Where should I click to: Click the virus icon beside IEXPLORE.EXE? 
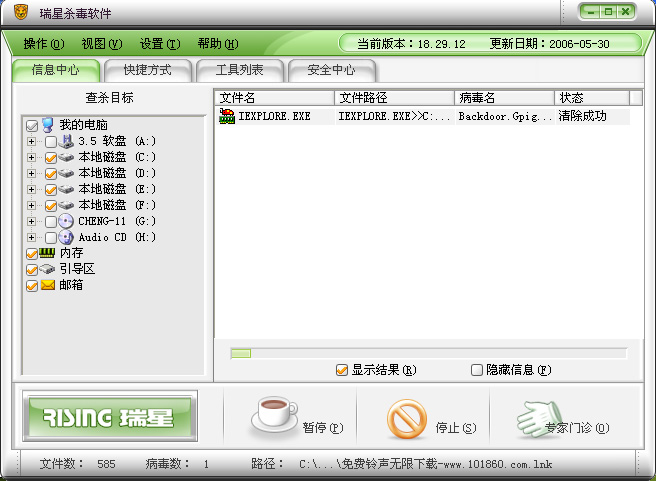point(227,116)
